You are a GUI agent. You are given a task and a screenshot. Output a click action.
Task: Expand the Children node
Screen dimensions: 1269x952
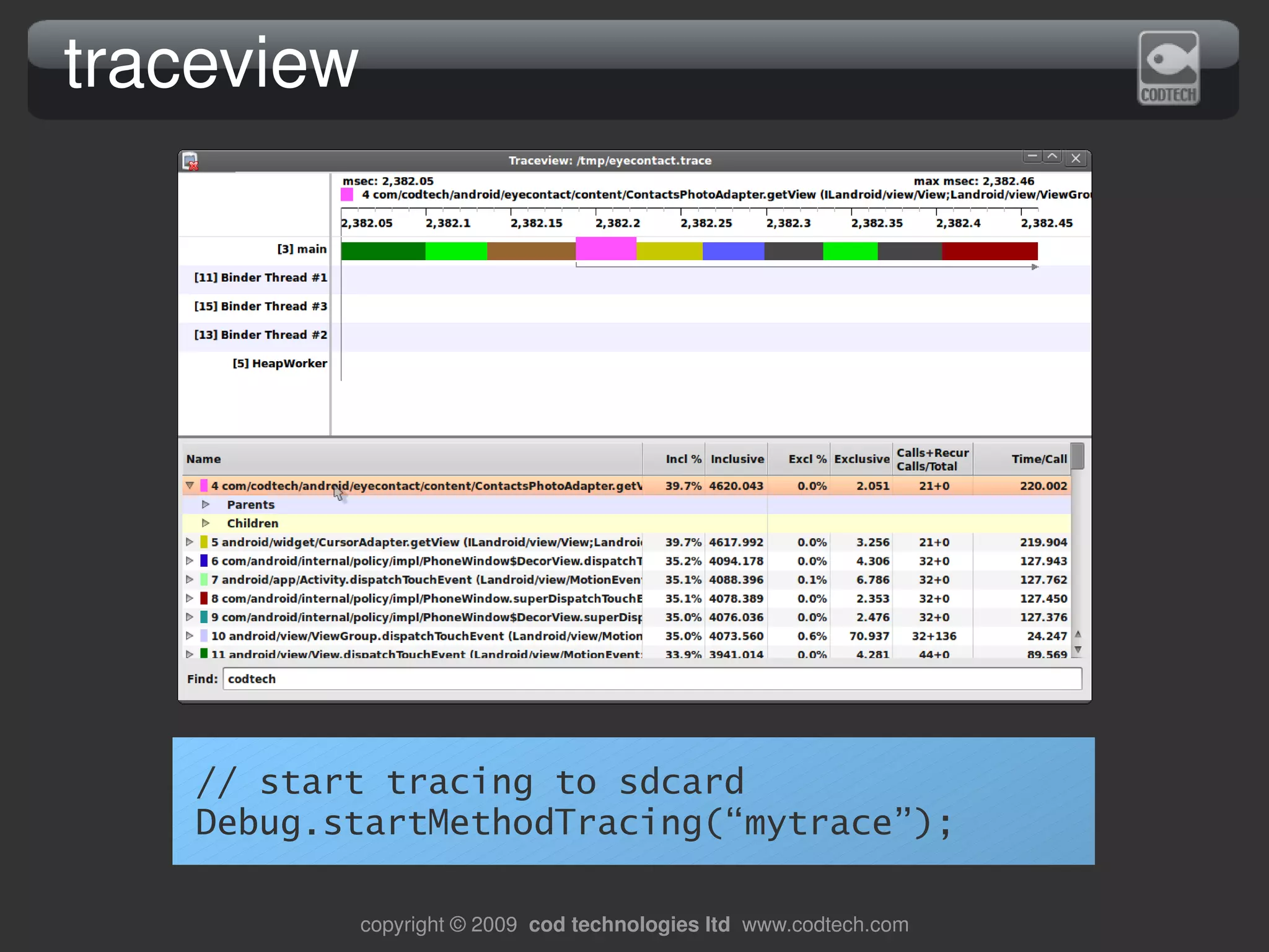point(206,523)
